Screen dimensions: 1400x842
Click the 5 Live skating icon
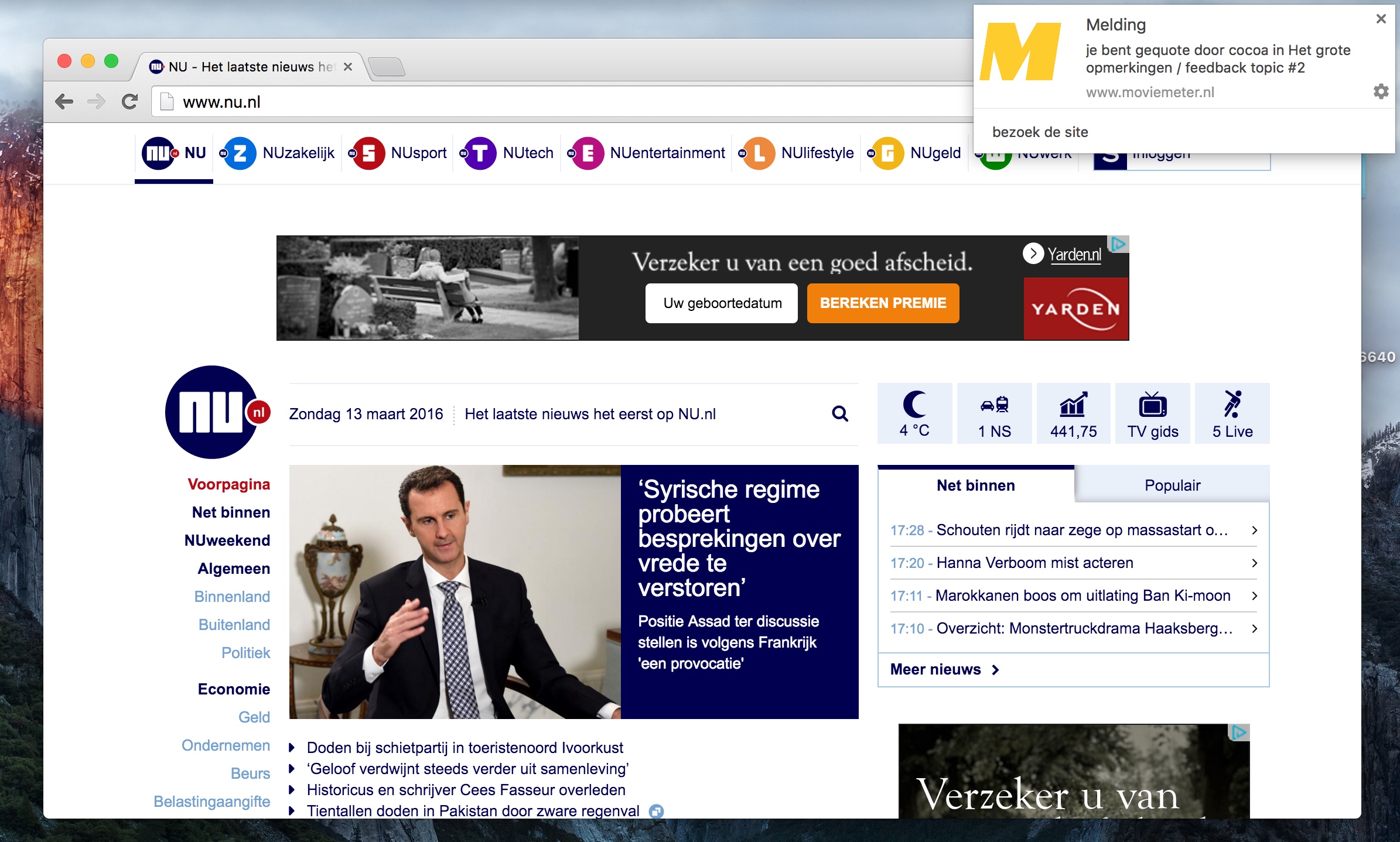pos(1232,405)
